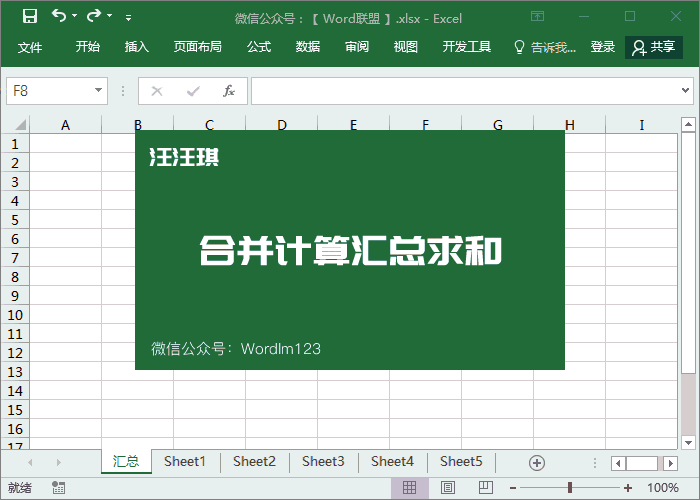700x500 pixels.
Task: Switch to the 审阅 tab
Action: (357, 46)
